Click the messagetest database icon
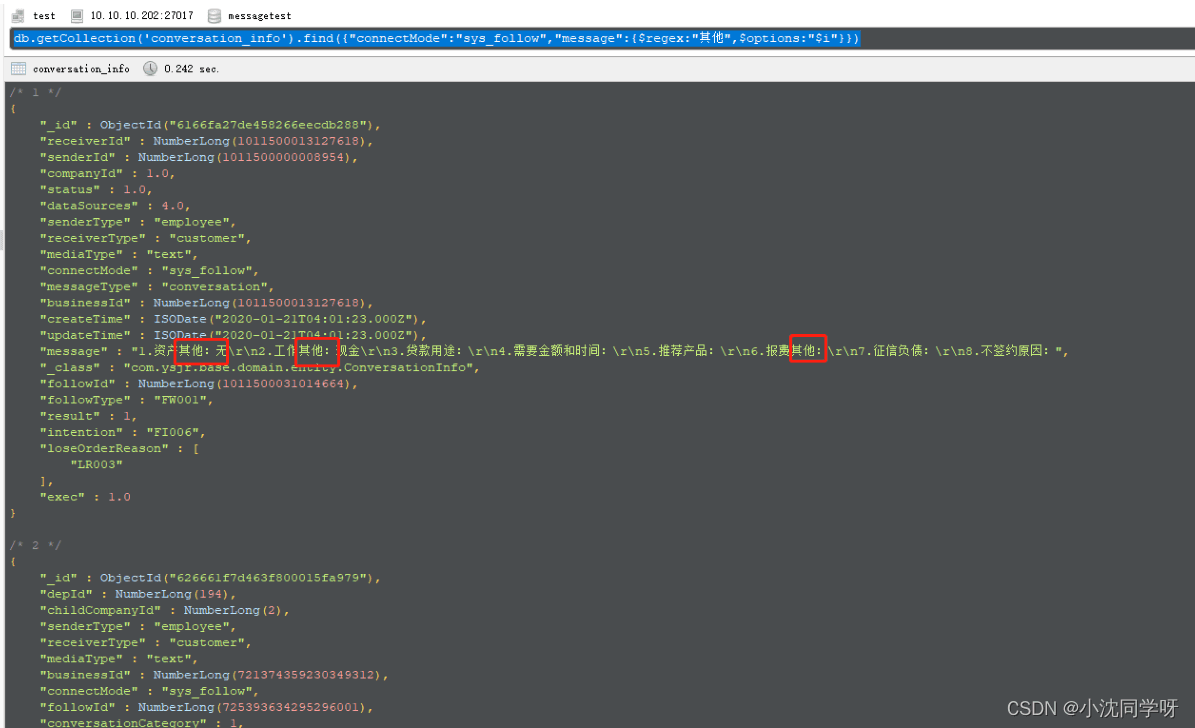 tap(215, 15)
